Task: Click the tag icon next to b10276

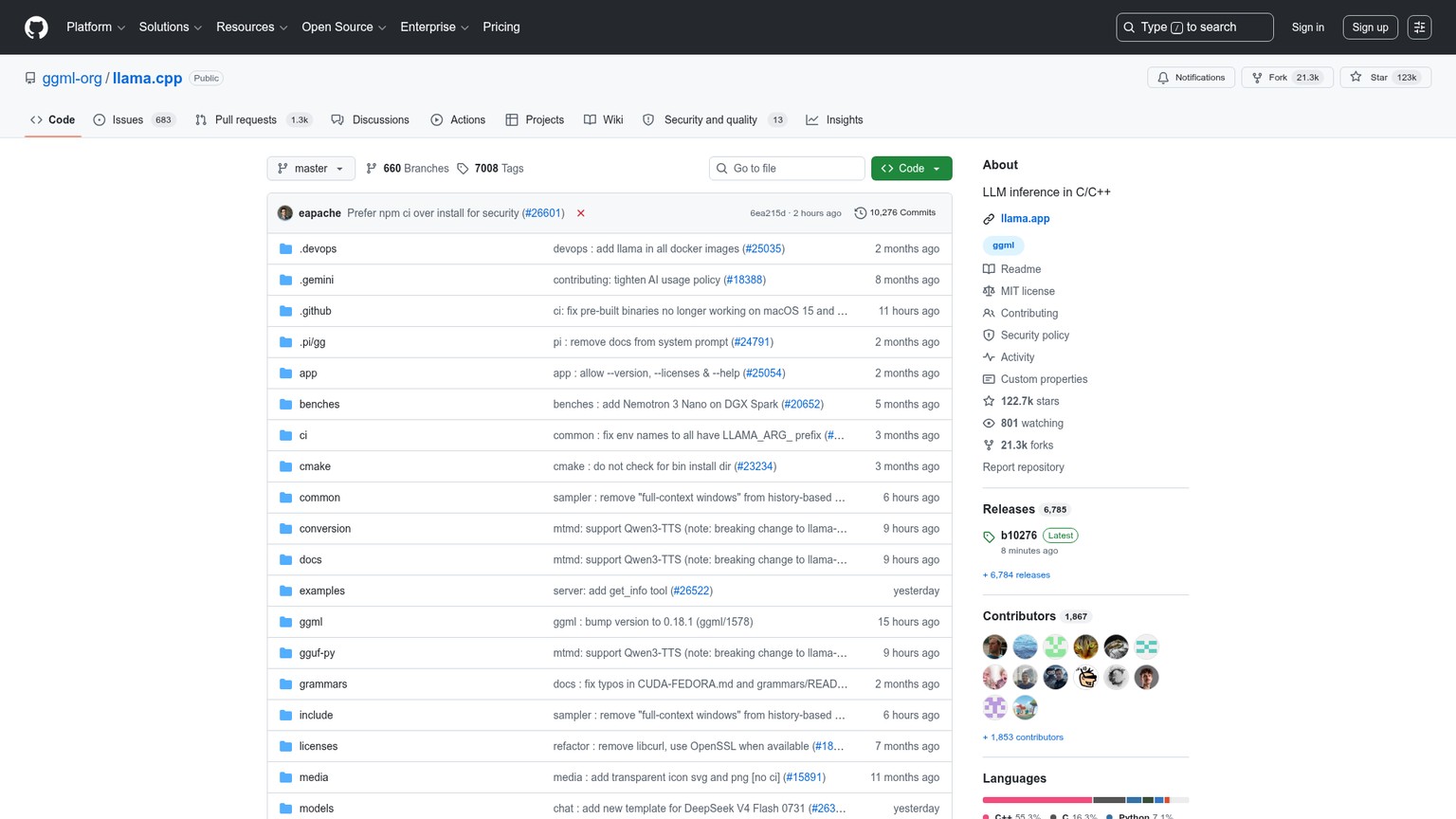Action: 989,537
